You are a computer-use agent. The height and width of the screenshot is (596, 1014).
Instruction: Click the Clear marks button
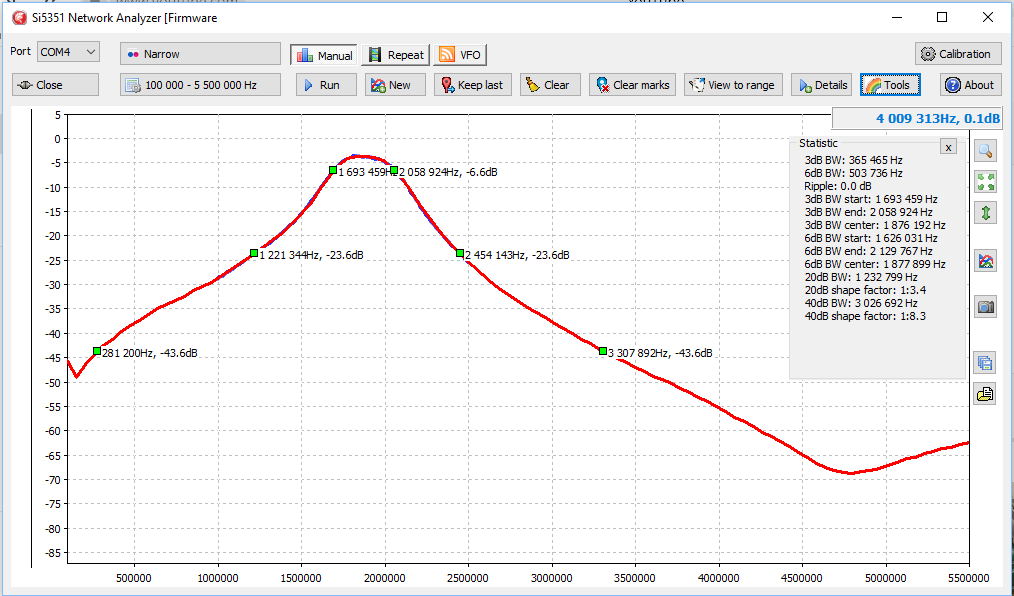632,85
